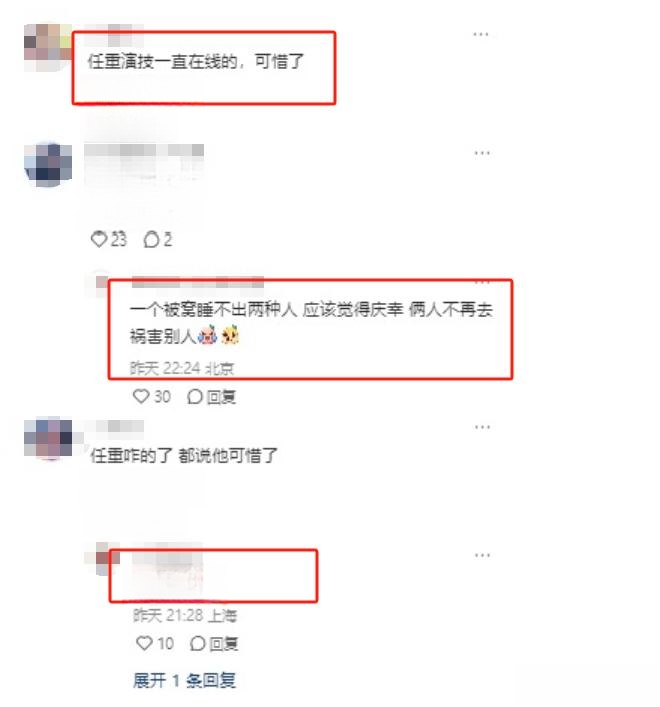Open replies on comment with 2 replies
Image resolution: width=660 pixels, height=707 pixels.
point(157,239)
